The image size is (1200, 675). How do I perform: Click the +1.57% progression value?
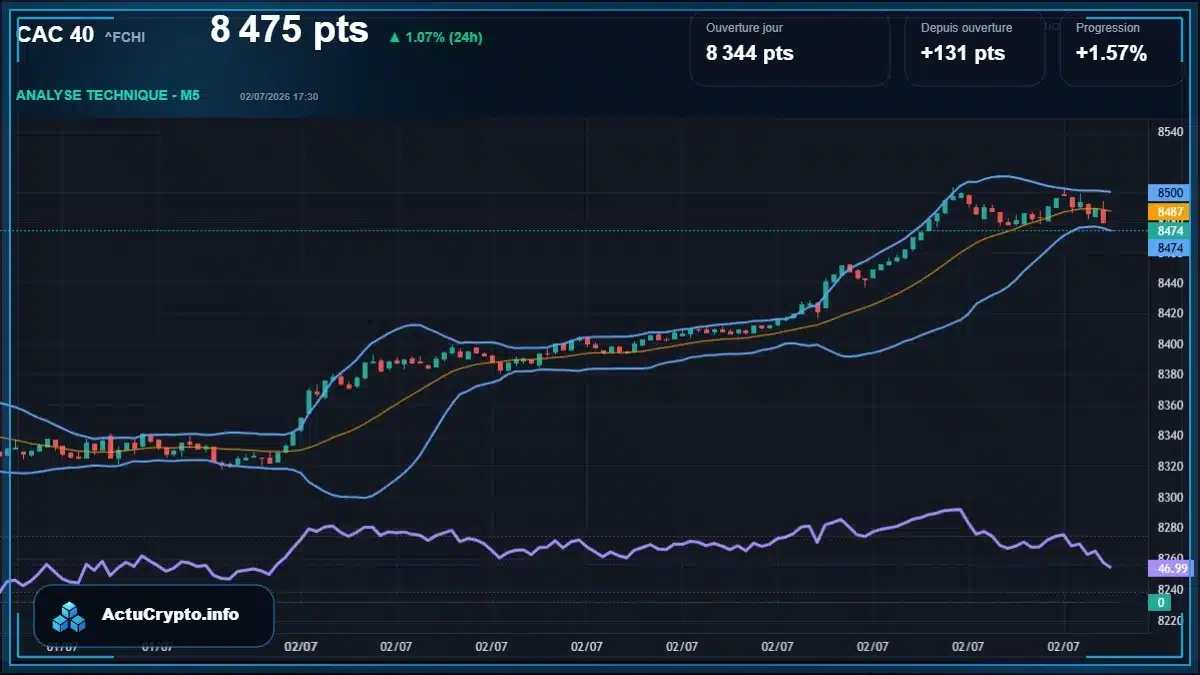[x=1111, y=53]
